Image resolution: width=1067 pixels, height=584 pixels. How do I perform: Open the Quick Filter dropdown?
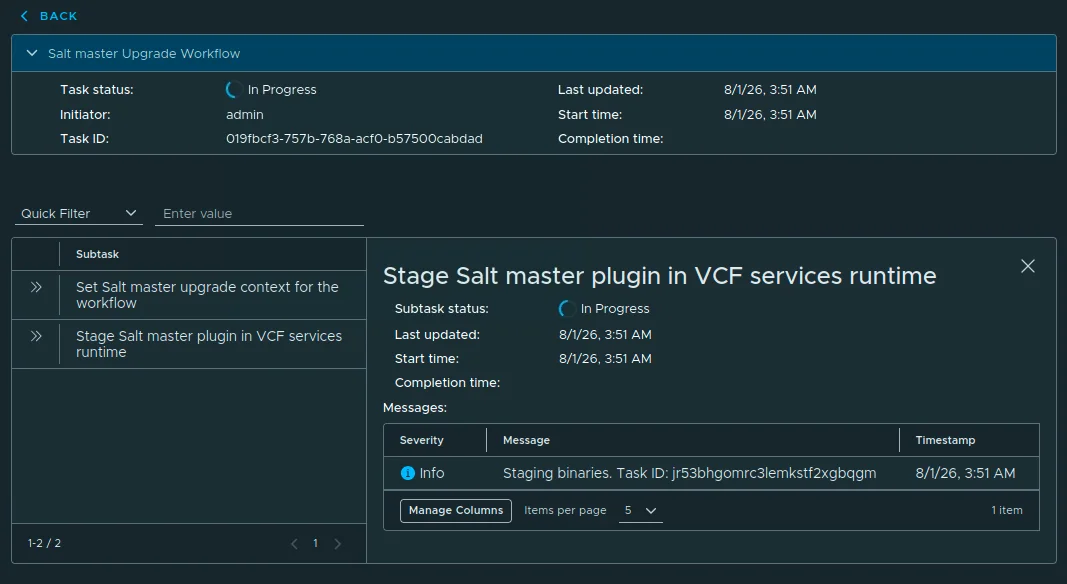79,214
